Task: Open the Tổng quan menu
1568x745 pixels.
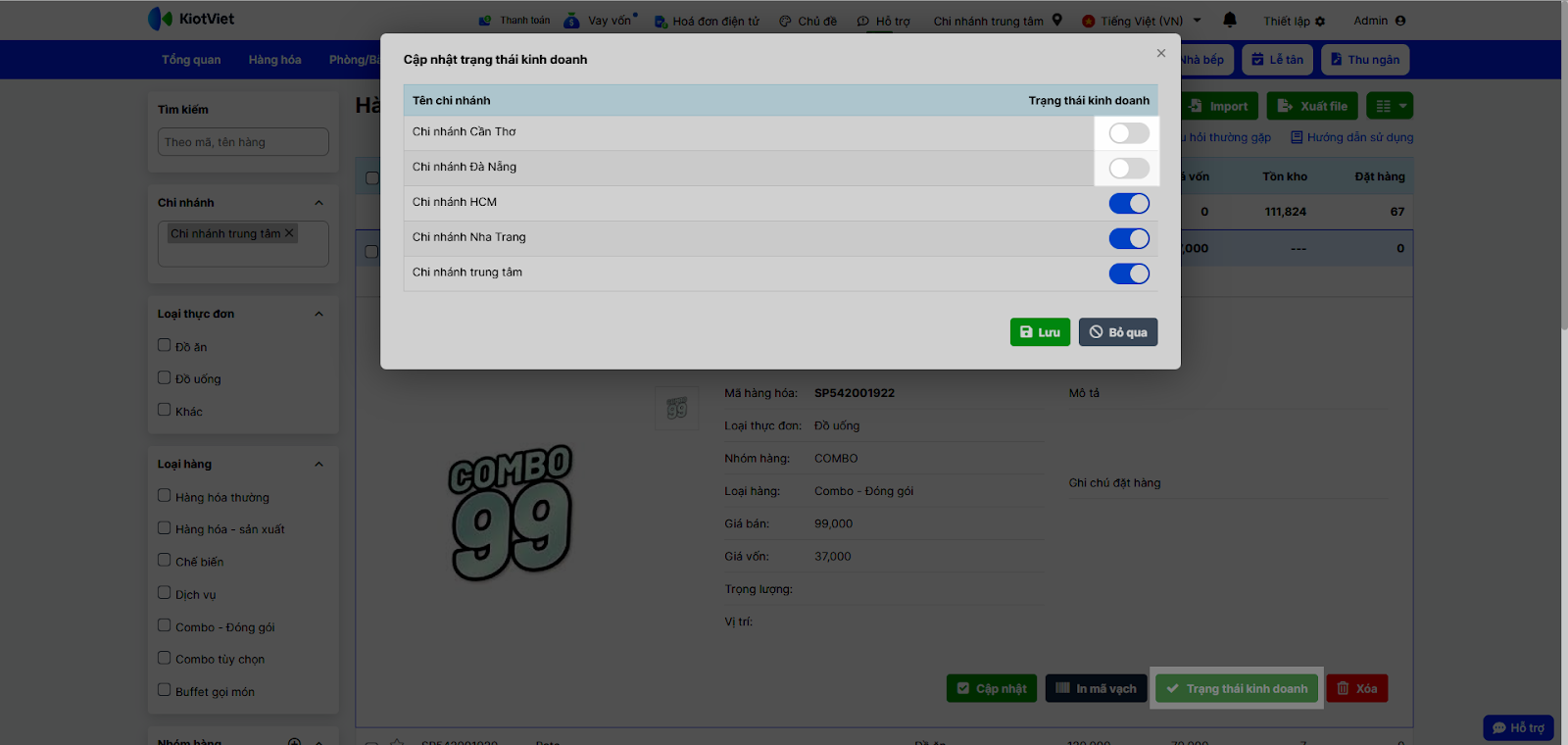Action: tap(191, 60)
